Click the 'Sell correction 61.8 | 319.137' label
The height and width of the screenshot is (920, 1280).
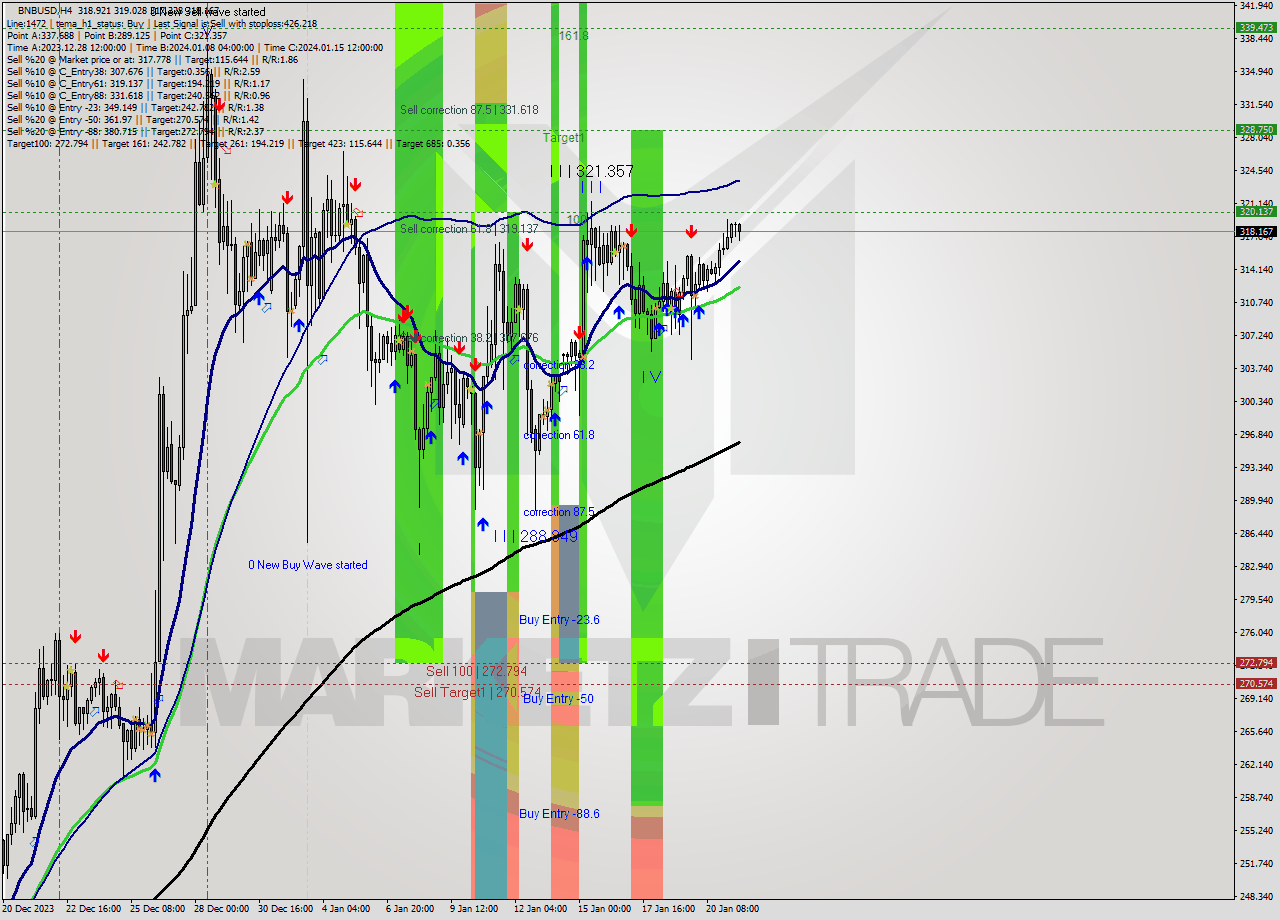pyautogui.click(x=469, y=229)
